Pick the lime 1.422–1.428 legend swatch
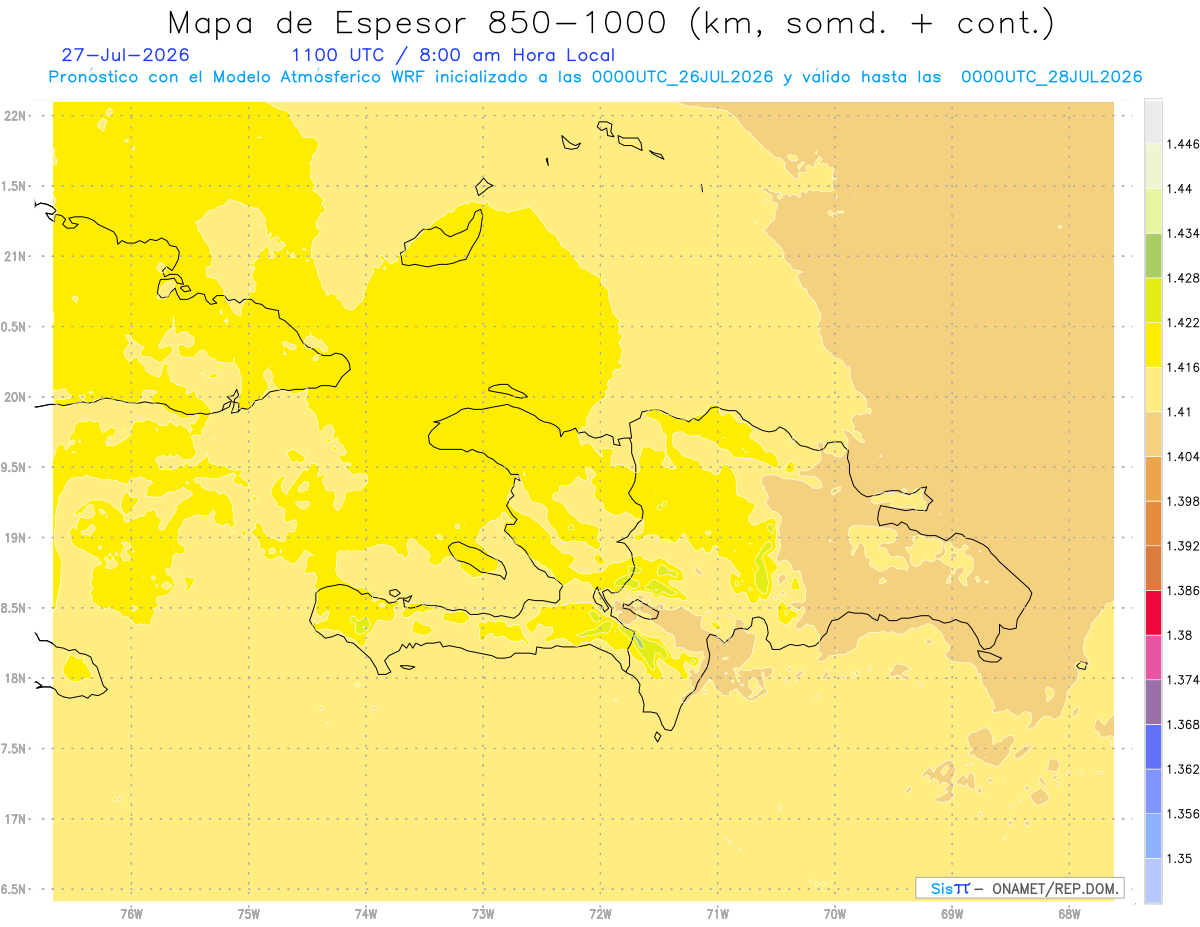Viewport: 1200px width, 927px height. click(1153, 300)
